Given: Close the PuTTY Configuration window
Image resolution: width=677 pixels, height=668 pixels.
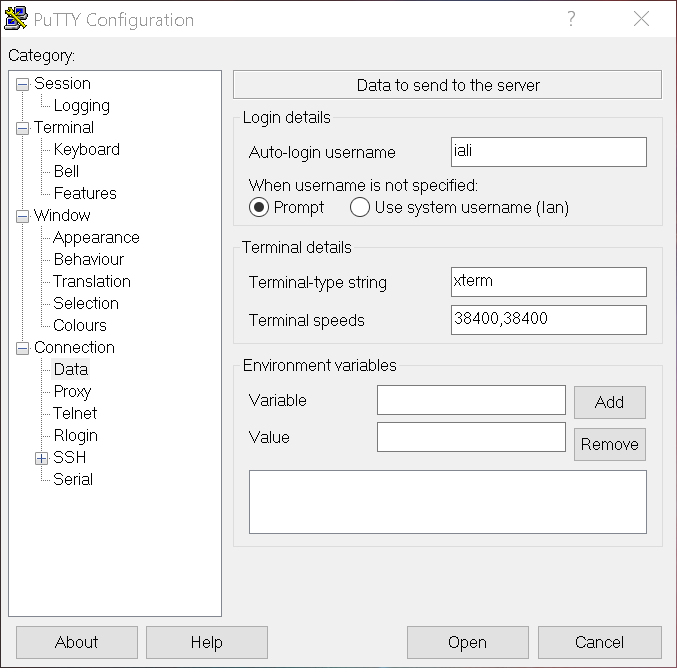Looking at the screenshot, I should click(x=641, y=19).
